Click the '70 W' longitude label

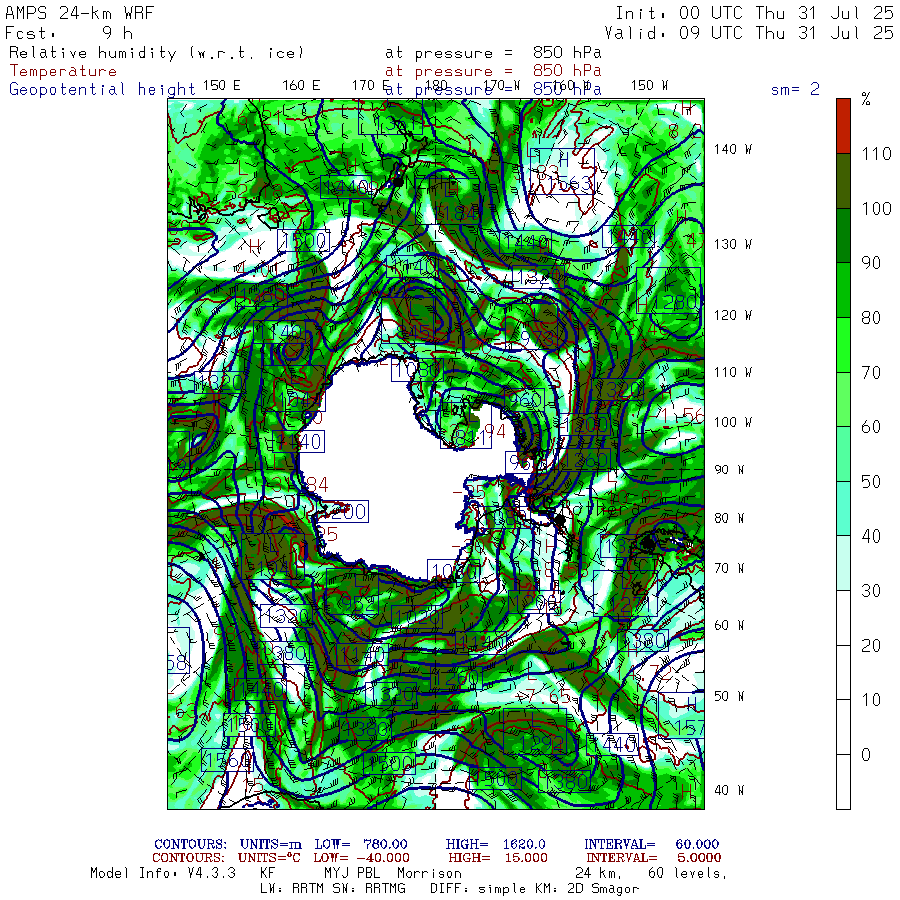point(729,568)
